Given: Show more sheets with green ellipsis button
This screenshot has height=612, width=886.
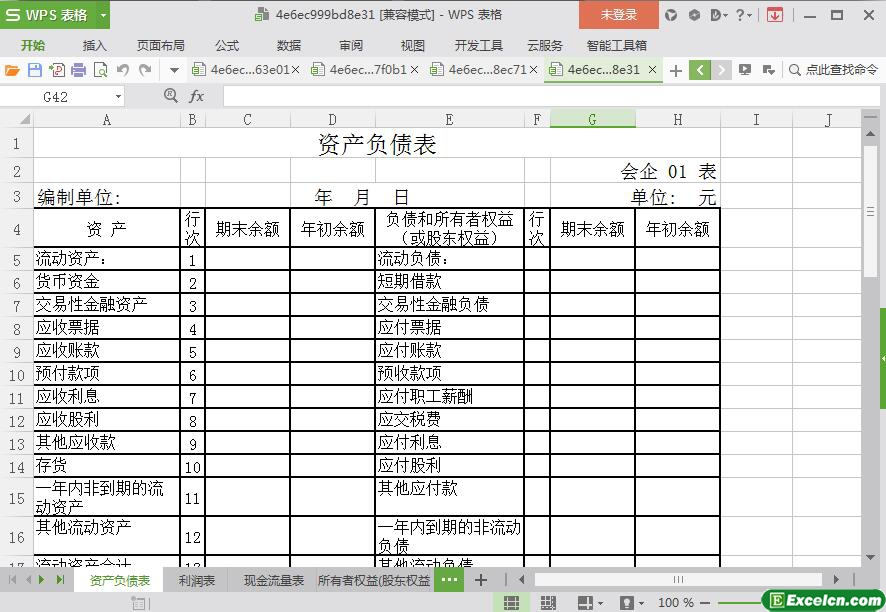Looking at the screenshot, I should [x=449, y=580].
